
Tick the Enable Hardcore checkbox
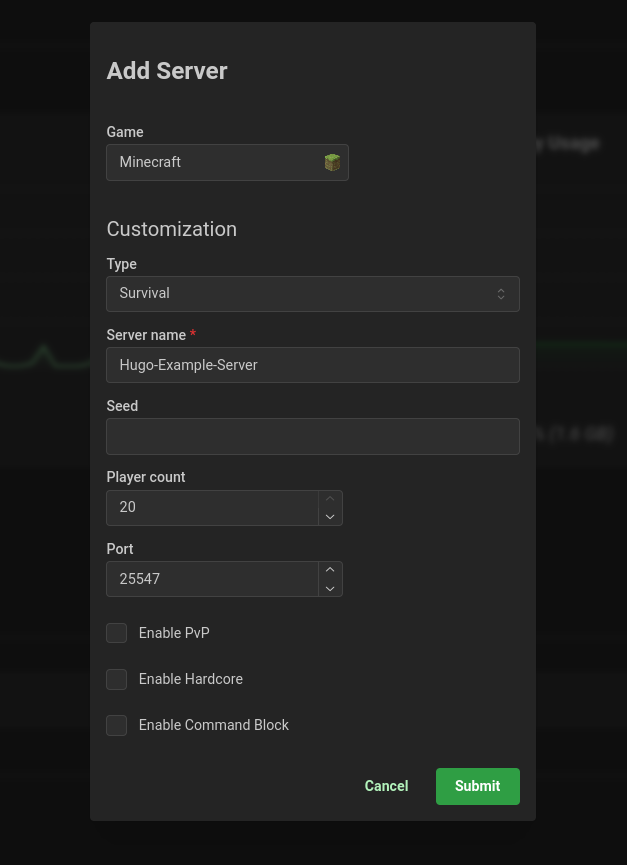tap(117, 679)
